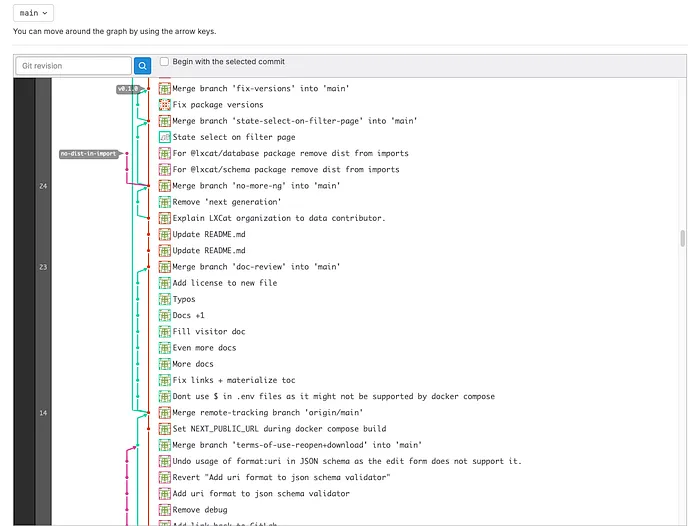700x526 pixels.
Task: Click avatar beside State select on filter page
Action: click(x=165, y=137)
